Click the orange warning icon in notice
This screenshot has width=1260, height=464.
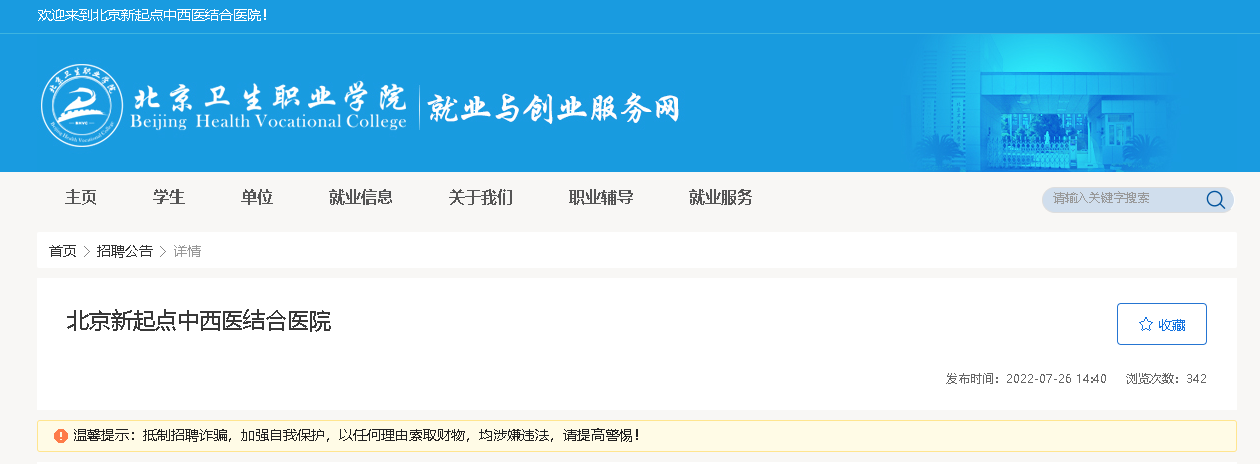pyautogui.click(x=61, y=436)
